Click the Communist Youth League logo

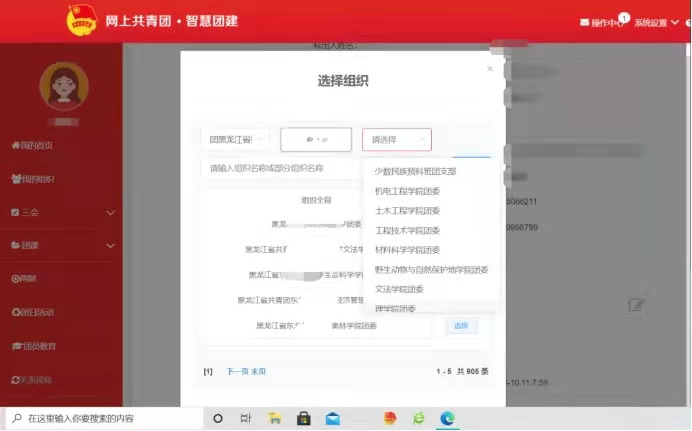pyautogui.click(x=82, y=20)
